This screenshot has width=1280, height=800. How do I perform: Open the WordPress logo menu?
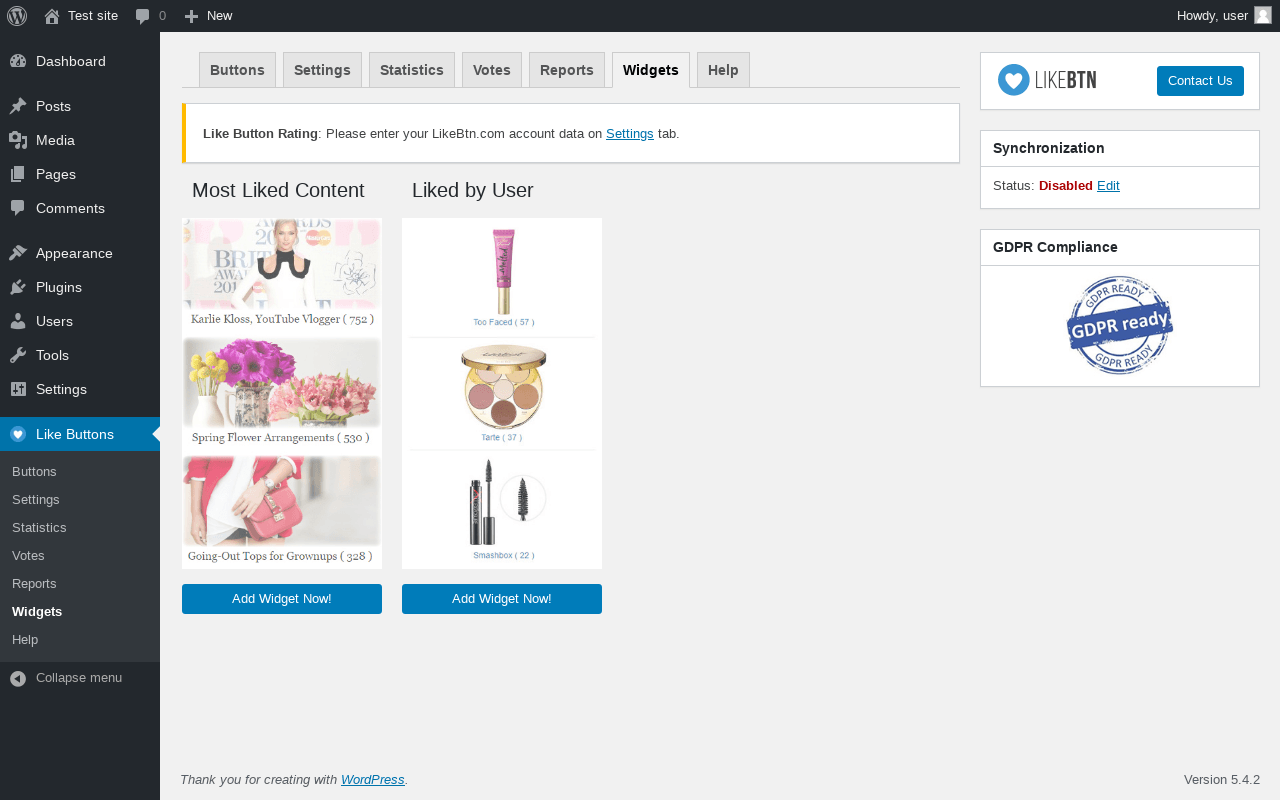(17, 16)
